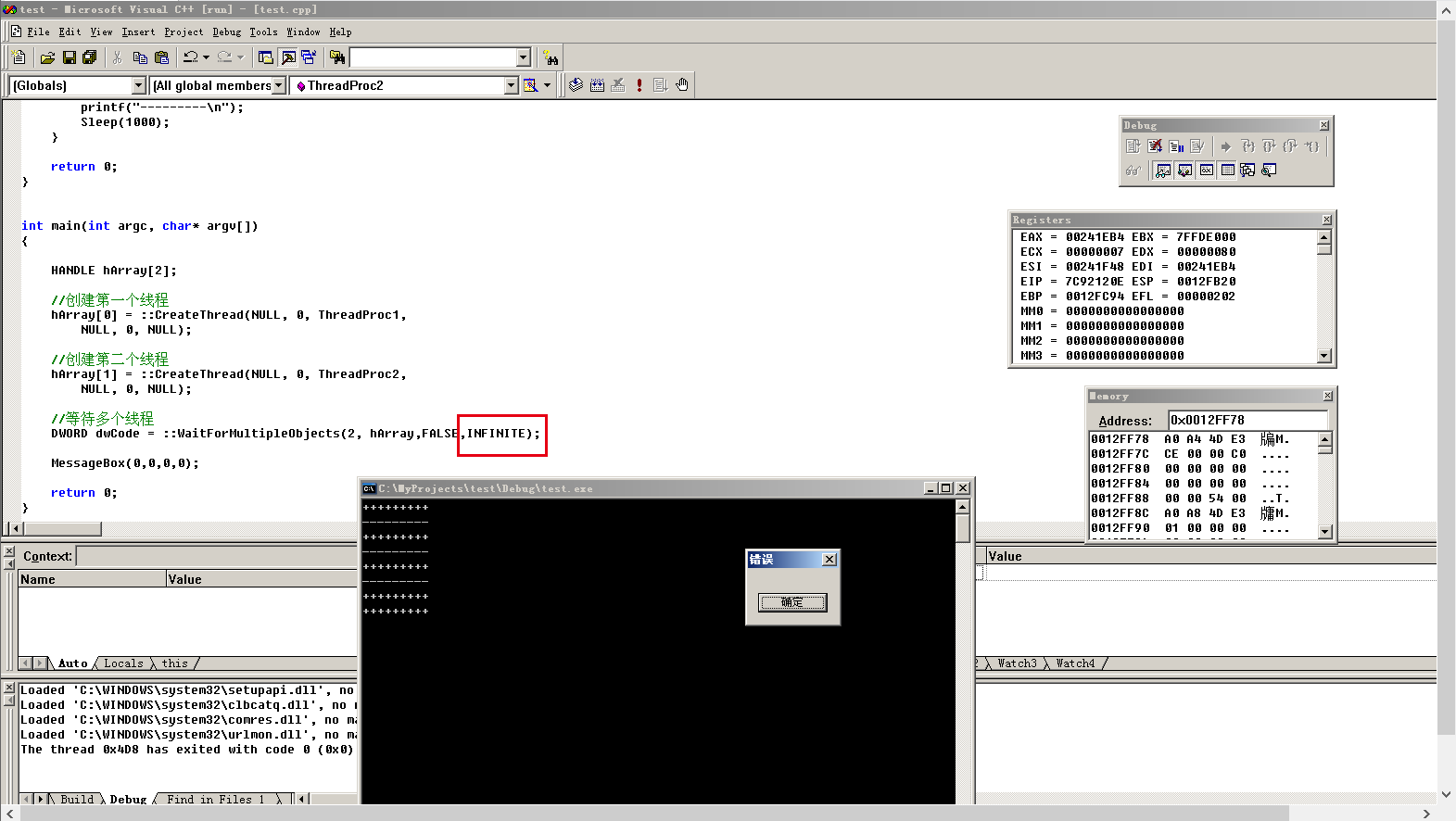Click the Context combo field
Screen dimensions: 1456x821
click(x=216, y=556)
